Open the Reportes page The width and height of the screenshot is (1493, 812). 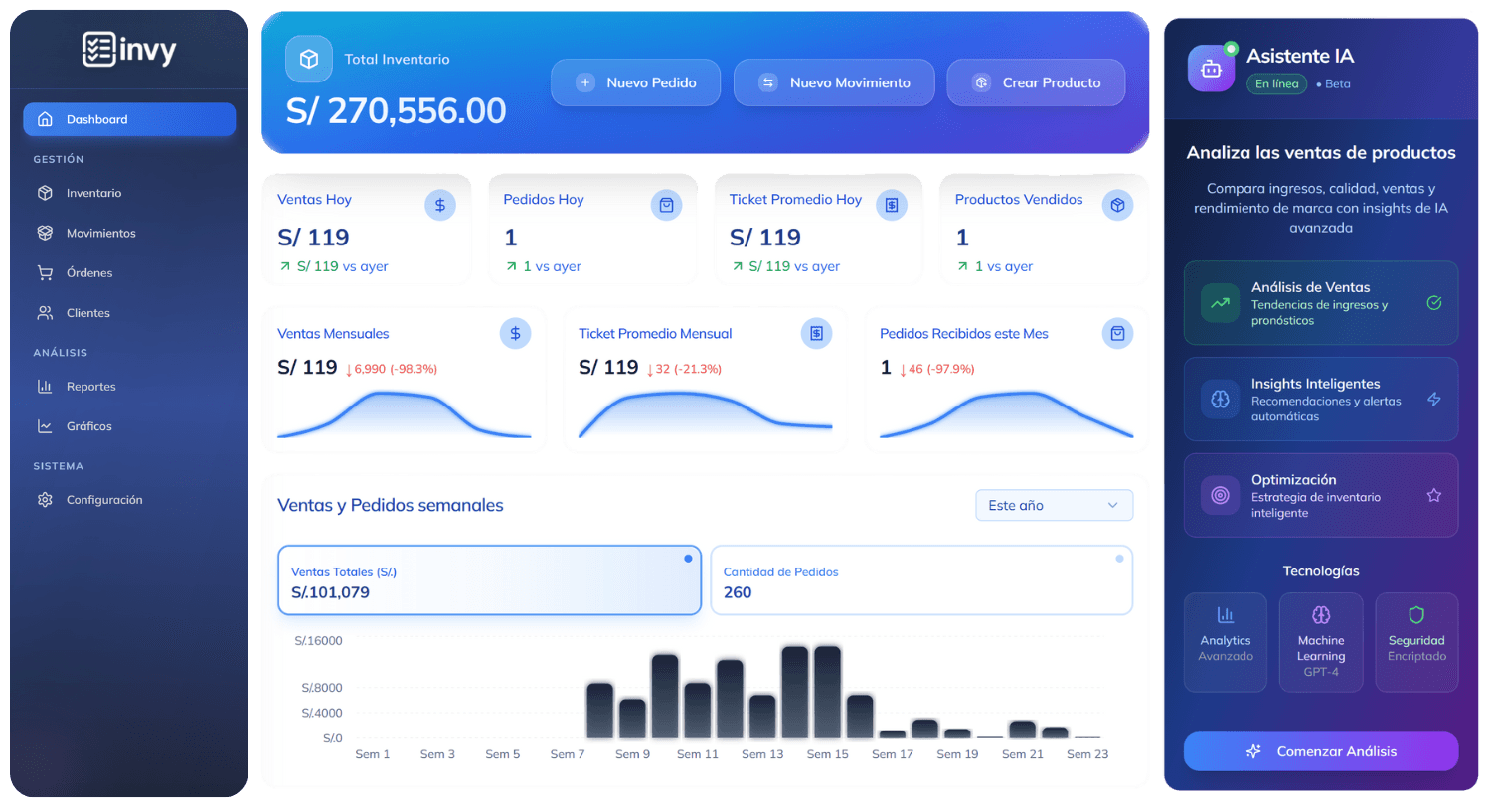129,387
